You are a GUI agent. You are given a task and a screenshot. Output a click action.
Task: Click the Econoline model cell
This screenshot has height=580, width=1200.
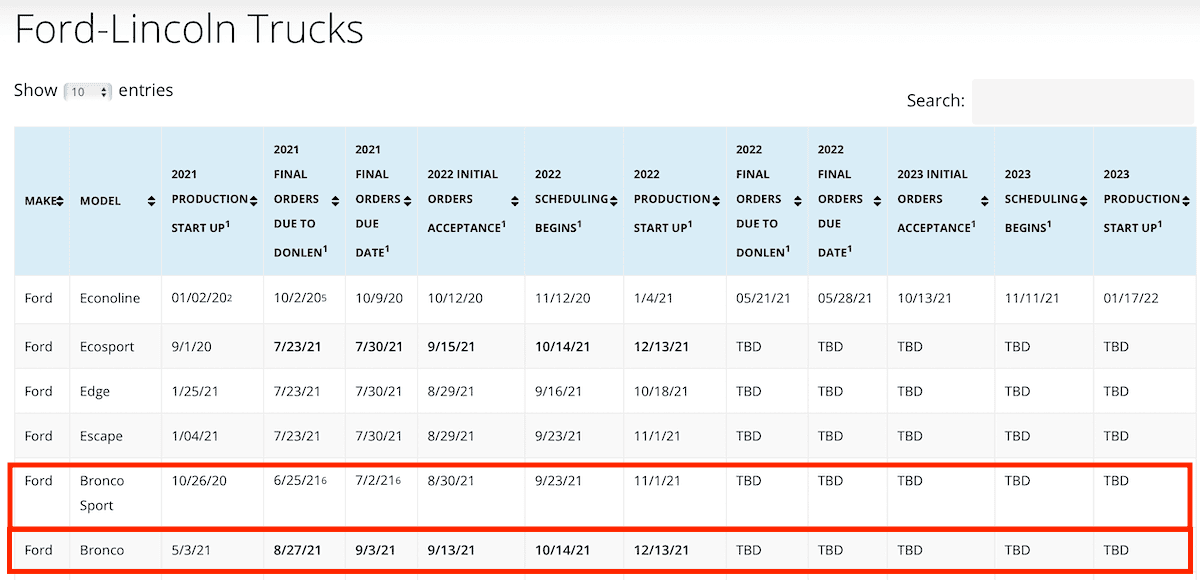tap(110, 298)
